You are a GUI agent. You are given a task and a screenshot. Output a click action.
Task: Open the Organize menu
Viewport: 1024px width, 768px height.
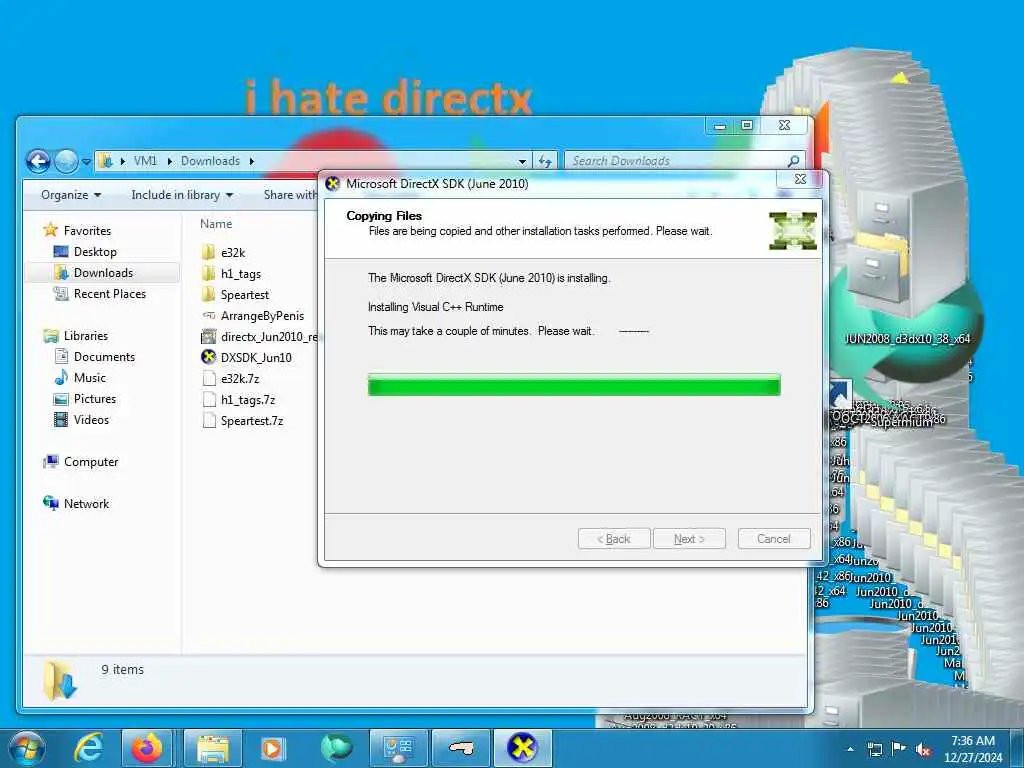coord(71,195)
